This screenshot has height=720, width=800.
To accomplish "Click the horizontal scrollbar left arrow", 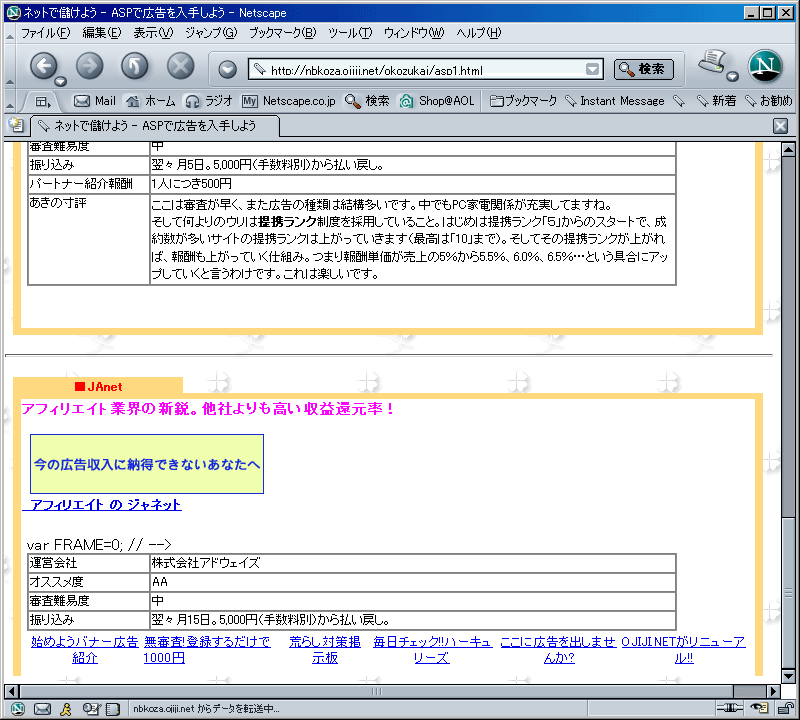I will pos(12,691).
